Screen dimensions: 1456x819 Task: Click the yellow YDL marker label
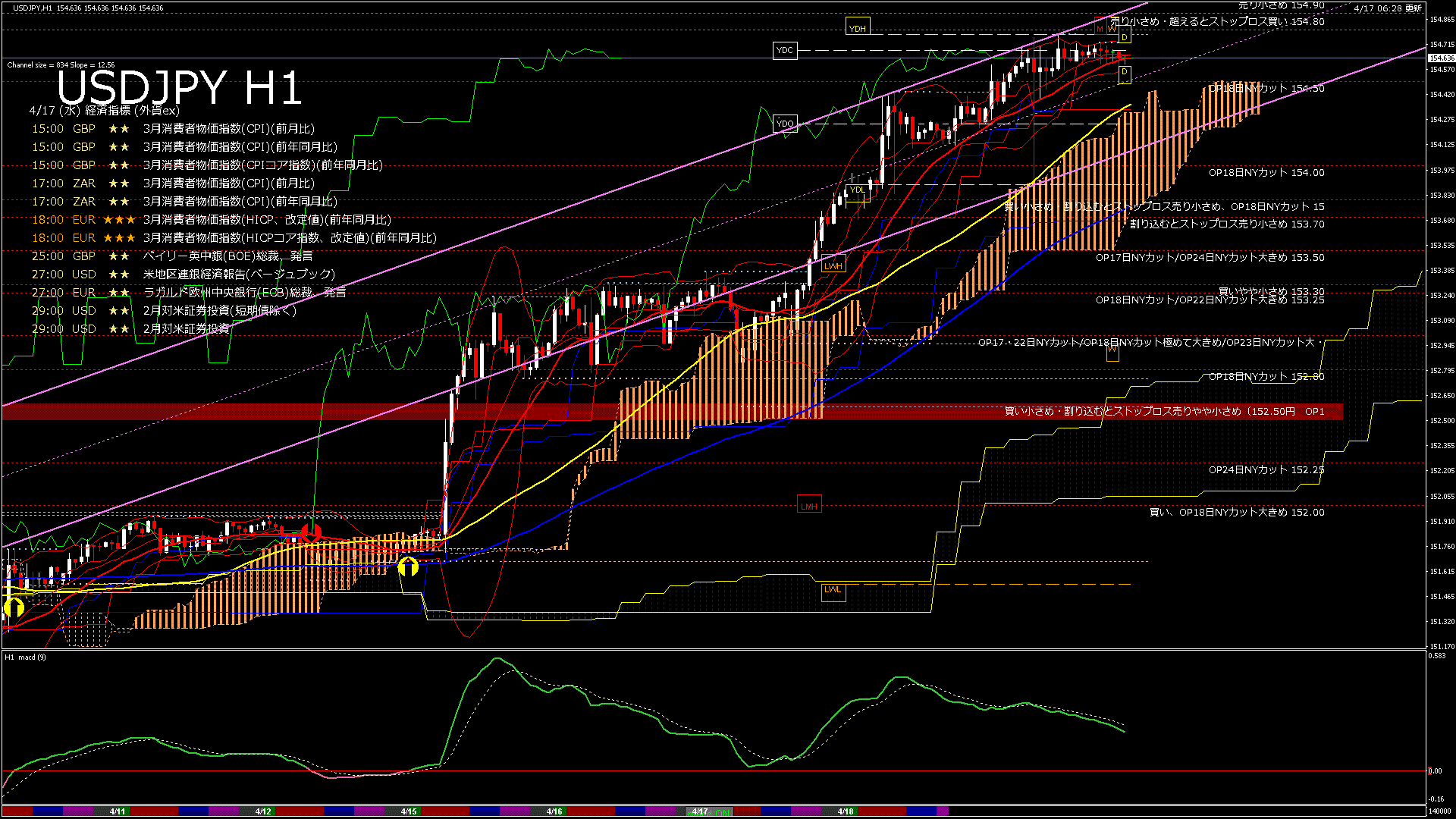tap(857, 190)
